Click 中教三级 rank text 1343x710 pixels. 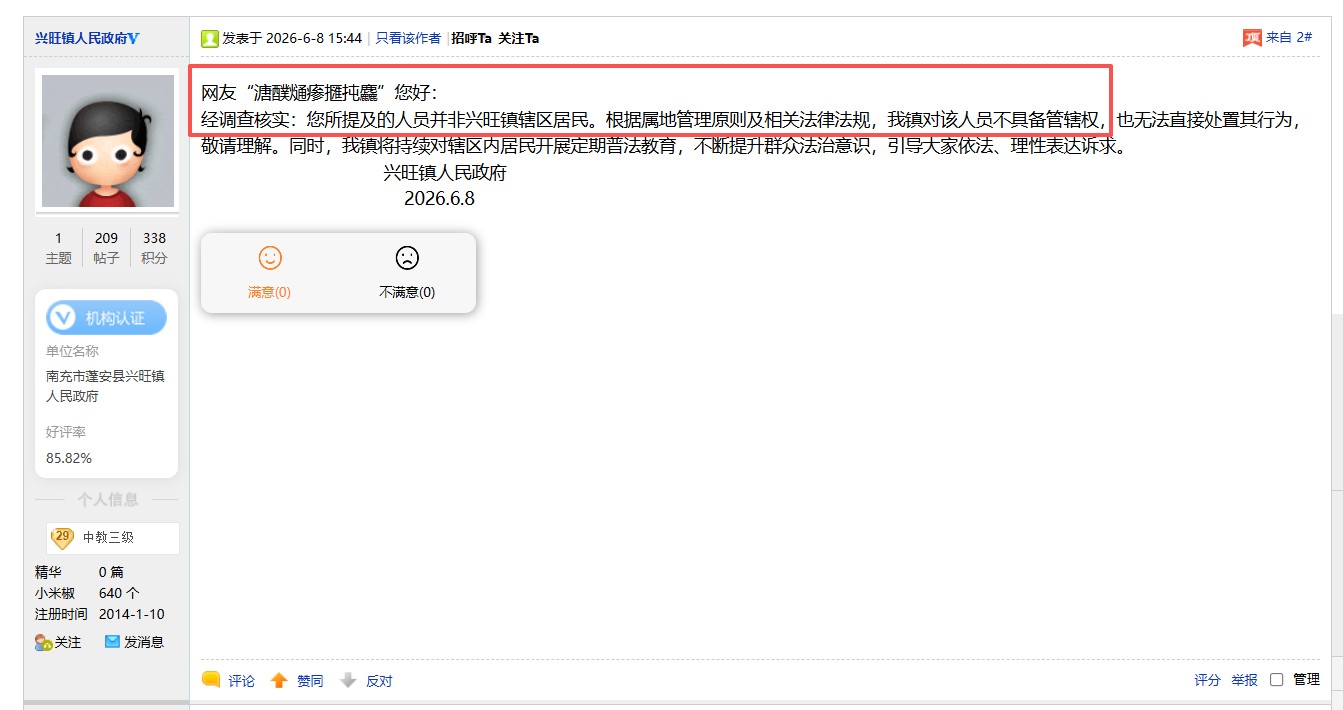coord(108,537)
